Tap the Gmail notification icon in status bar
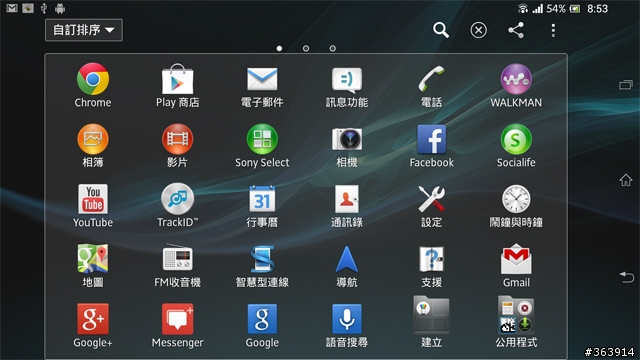Screen dimensions: 640x360 click(12, 8)
